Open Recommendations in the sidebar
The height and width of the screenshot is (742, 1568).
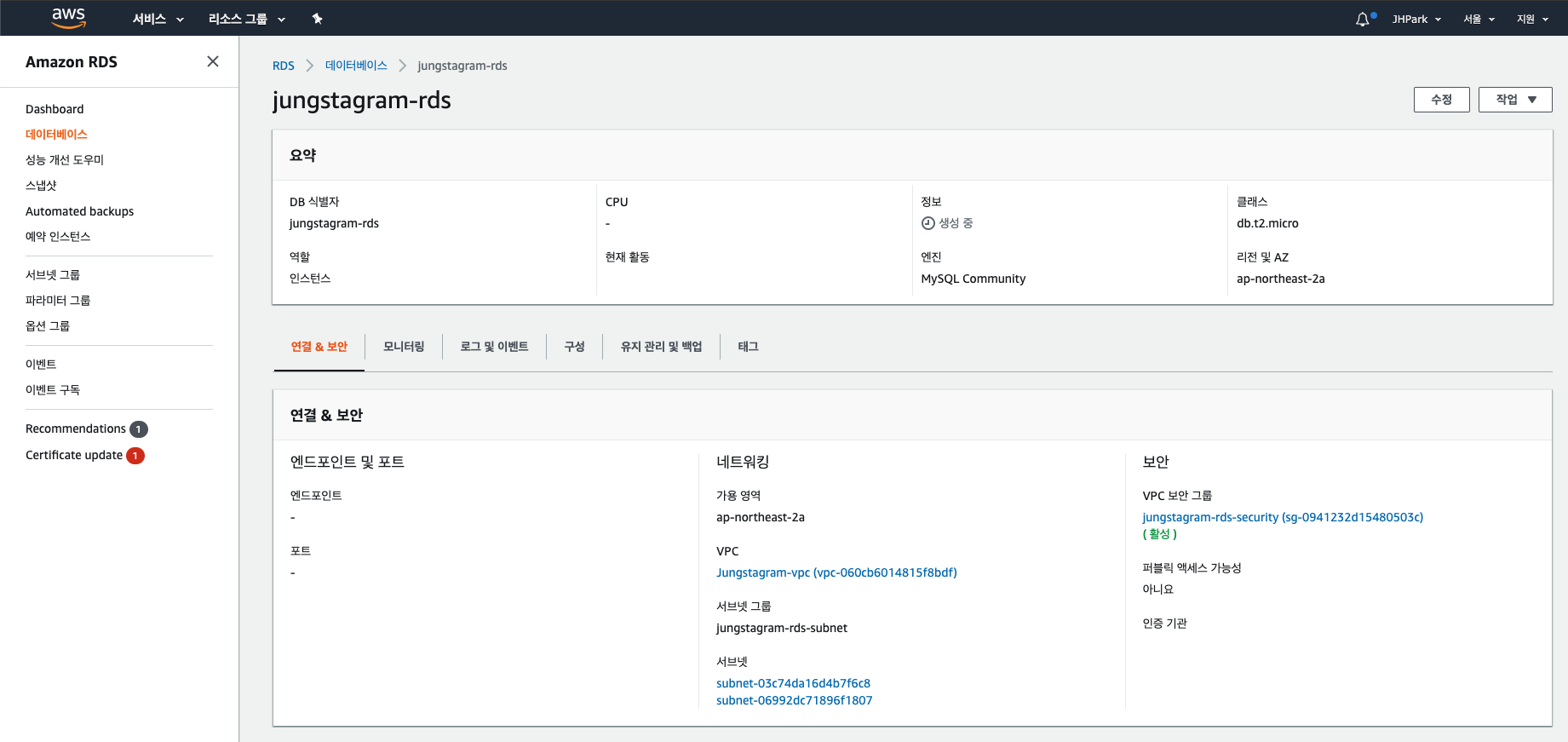pos(76,429)
